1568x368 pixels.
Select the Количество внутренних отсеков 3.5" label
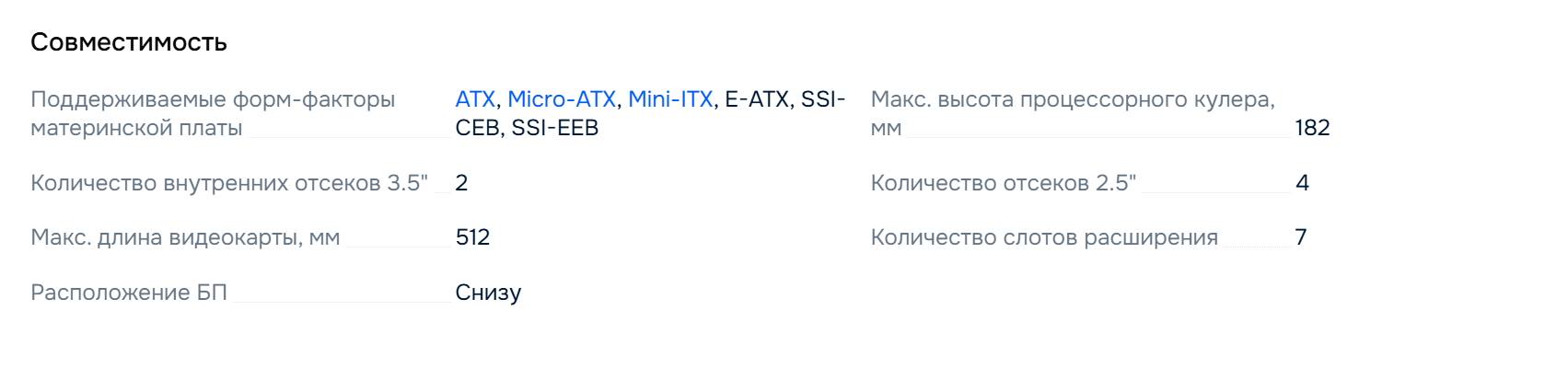tap(229, 183)
